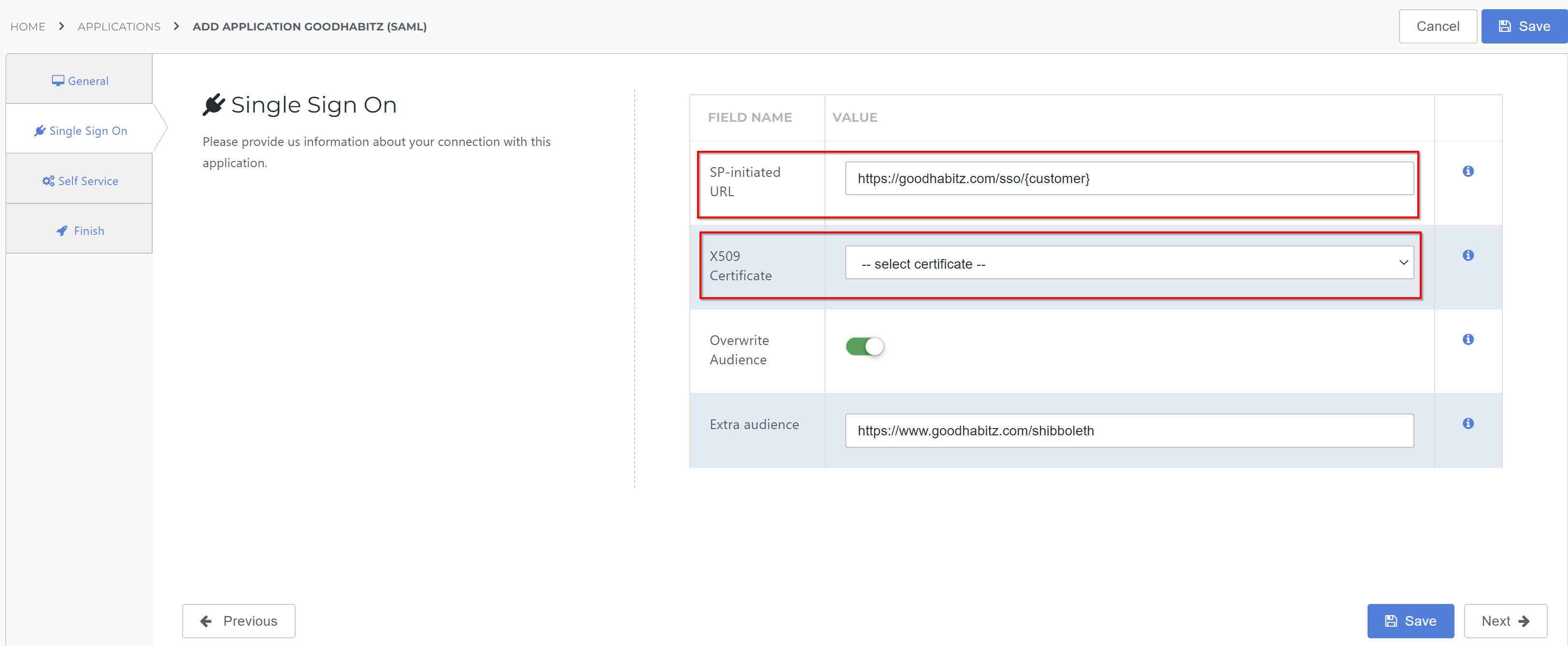The width and height of the screenshot is (1568, 646).
Task: Click the X509 Certificate field label
Action: (740, 265)
